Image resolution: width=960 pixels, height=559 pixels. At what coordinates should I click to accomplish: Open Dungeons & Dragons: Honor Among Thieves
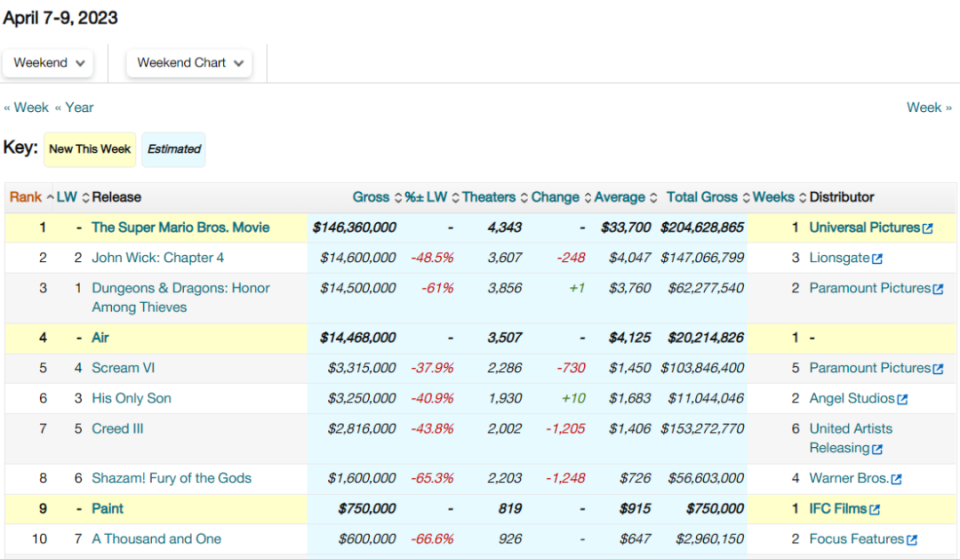tap(181, 298)
